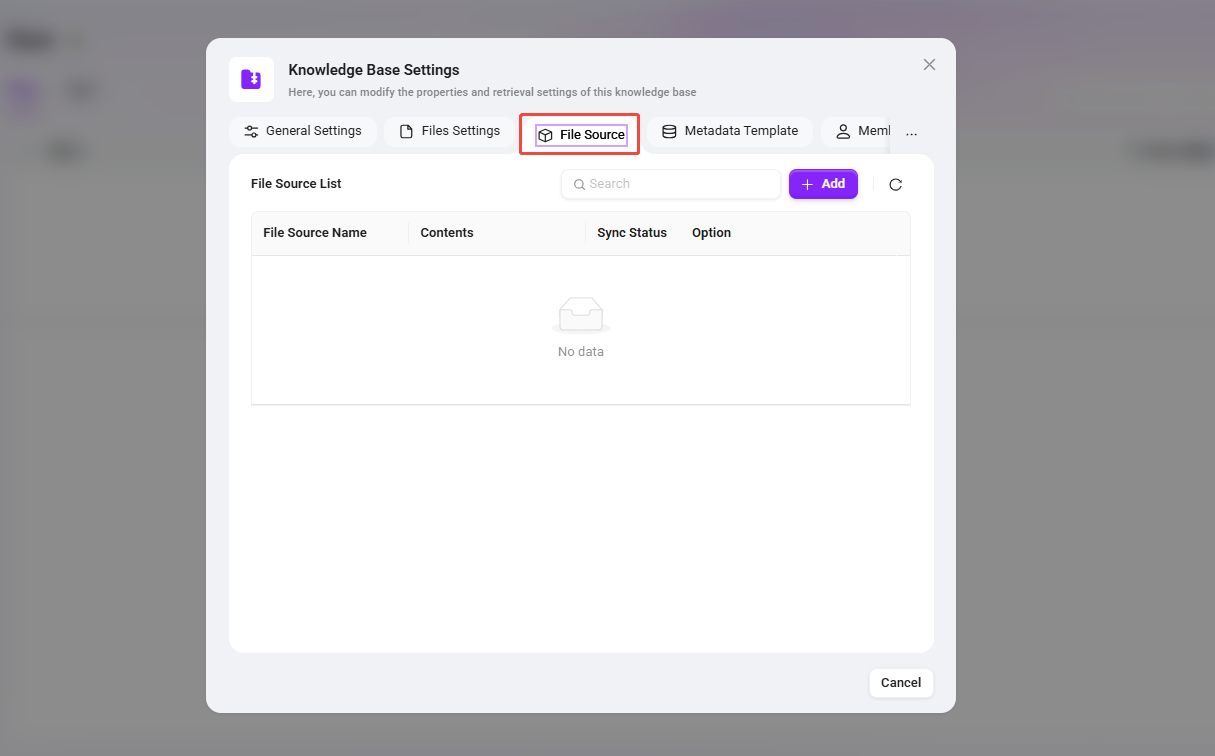Click the Knowledge Base Settings title
1215x756 pixels.
[x=374, y=70]
